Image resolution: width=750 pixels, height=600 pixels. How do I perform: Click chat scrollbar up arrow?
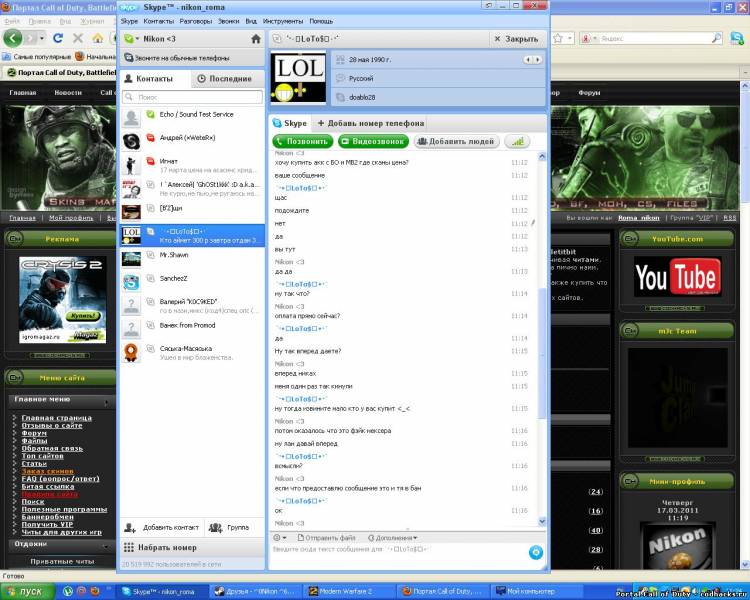pos(542,156)
